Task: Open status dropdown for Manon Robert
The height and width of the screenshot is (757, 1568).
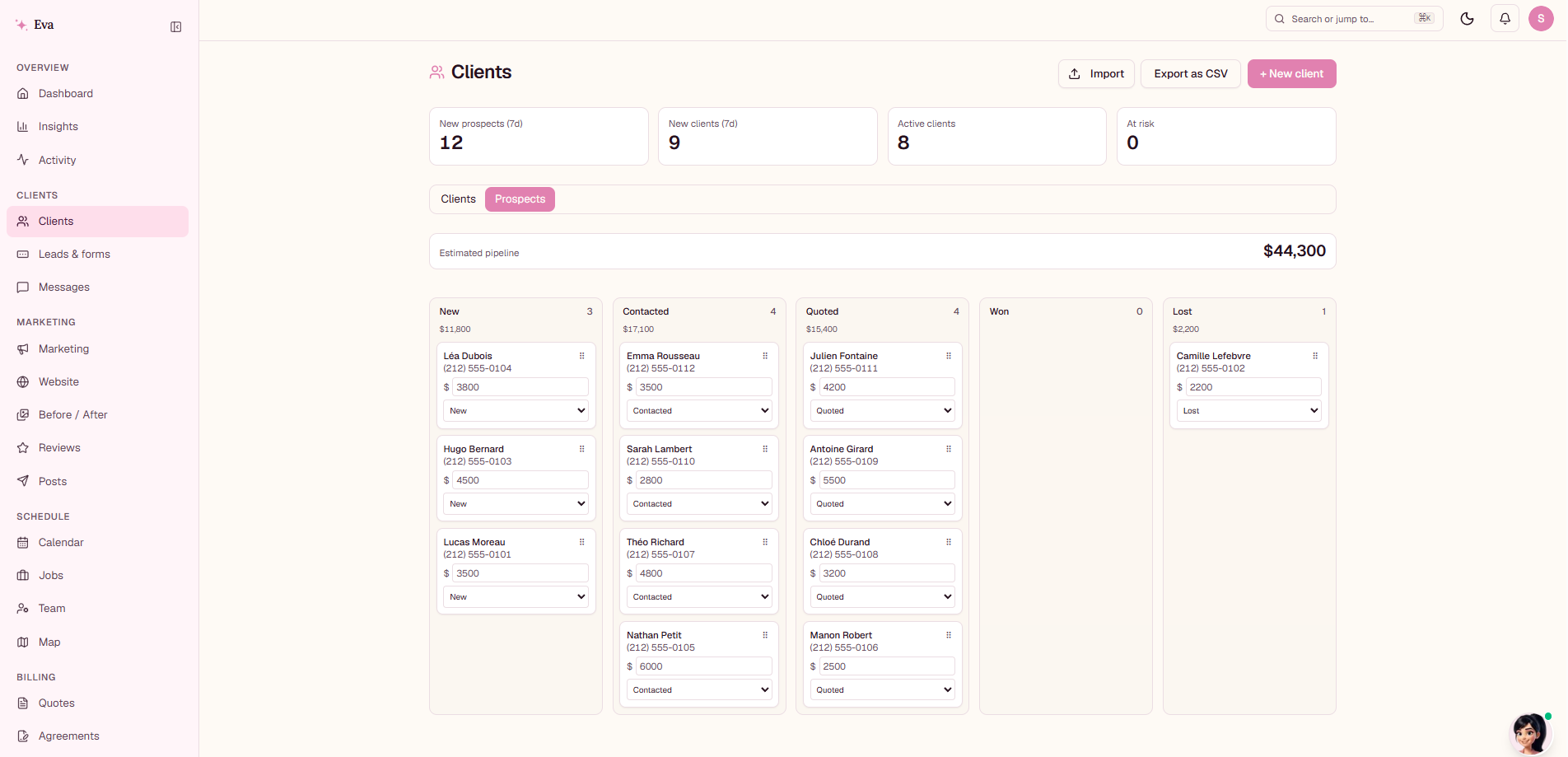Action: (x=883, y=690)
